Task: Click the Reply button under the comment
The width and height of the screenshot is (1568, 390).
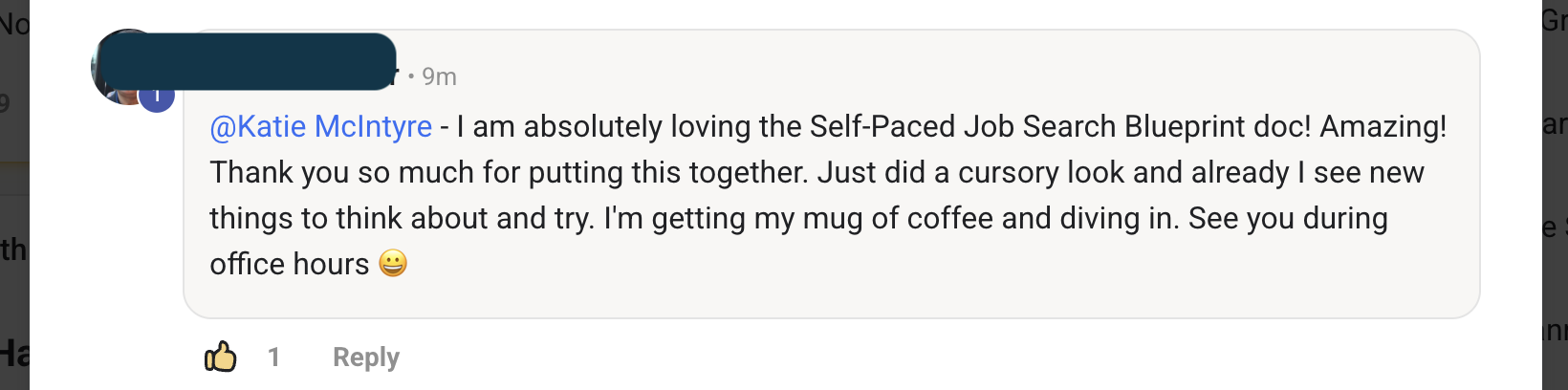Action: [365, 357]
